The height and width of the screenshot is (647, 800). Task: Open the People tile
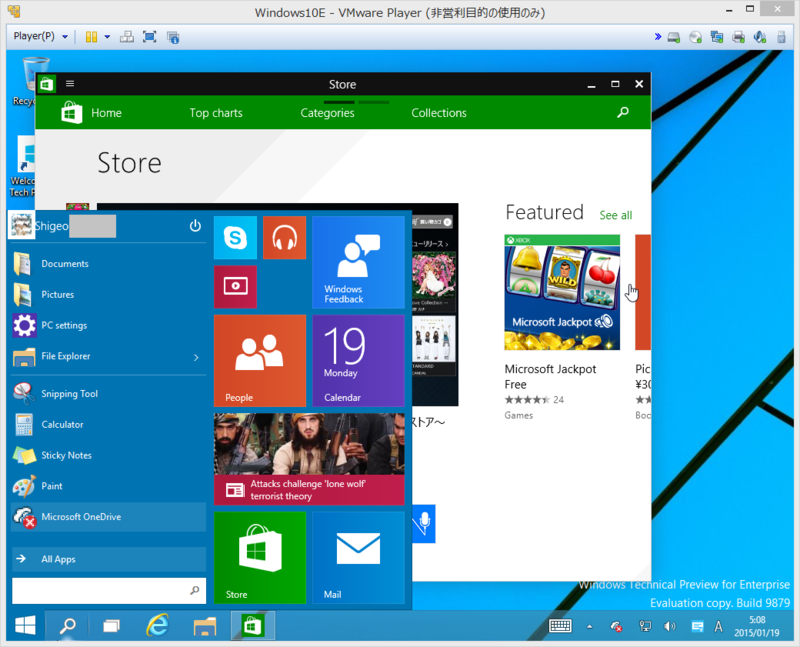tap(260, 361)
